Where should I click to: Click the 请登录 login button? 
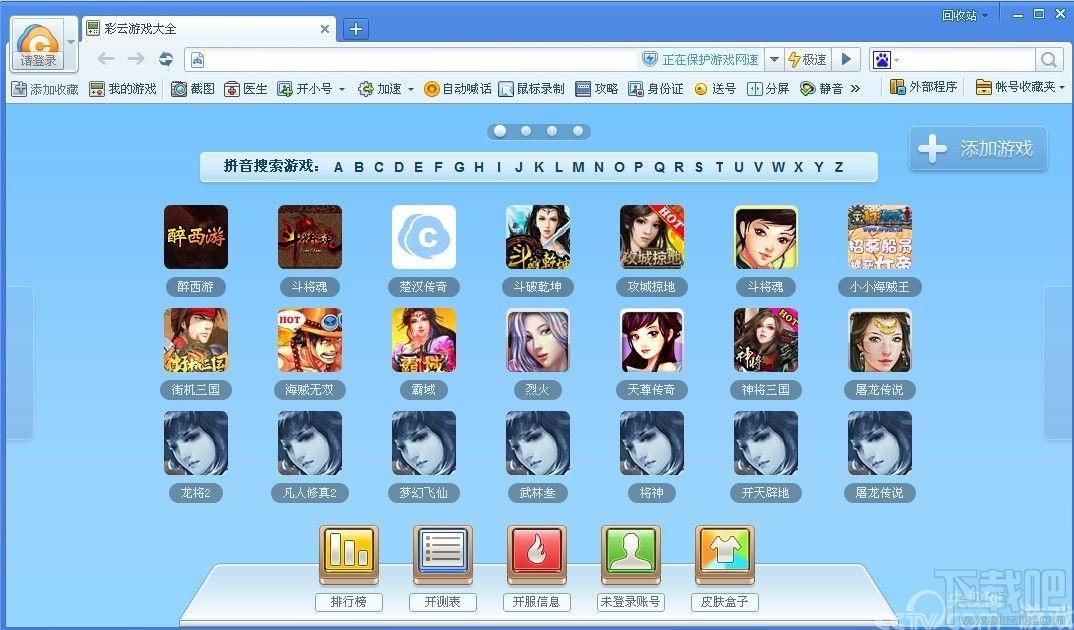pos(39,45)
